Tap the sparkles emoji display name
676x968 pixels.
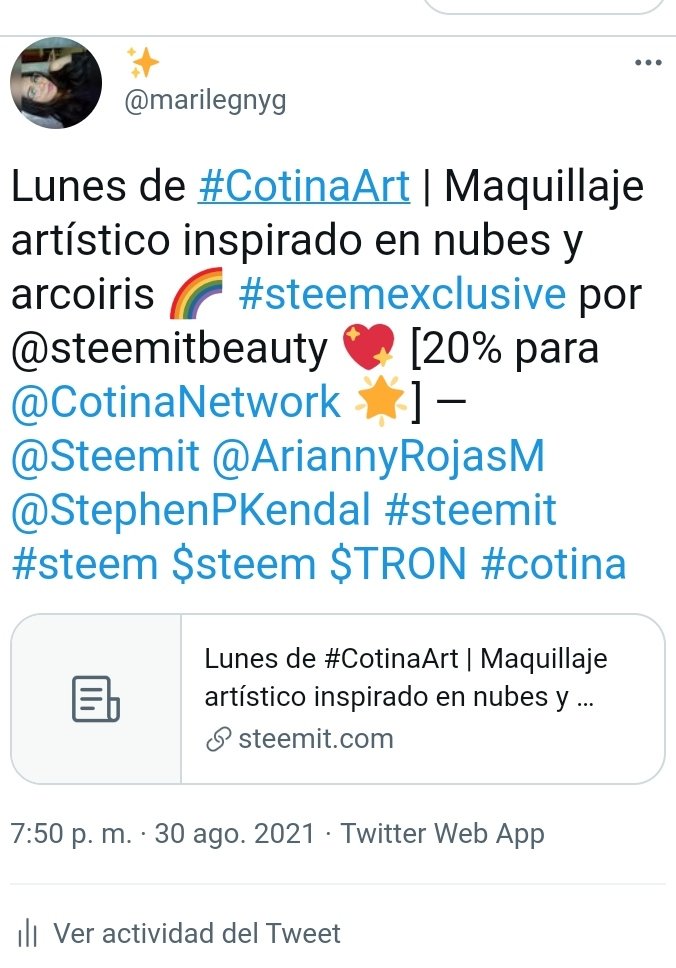pyautogui.click(x=143, y=63)
